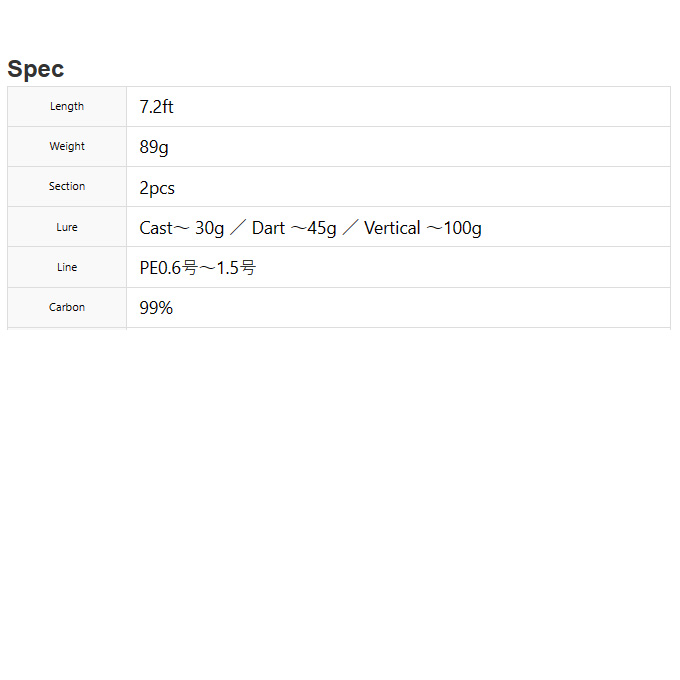Select the Dart ～45g lure text
The height and width of the screenshot is (680, 680).
click(294, 228)
